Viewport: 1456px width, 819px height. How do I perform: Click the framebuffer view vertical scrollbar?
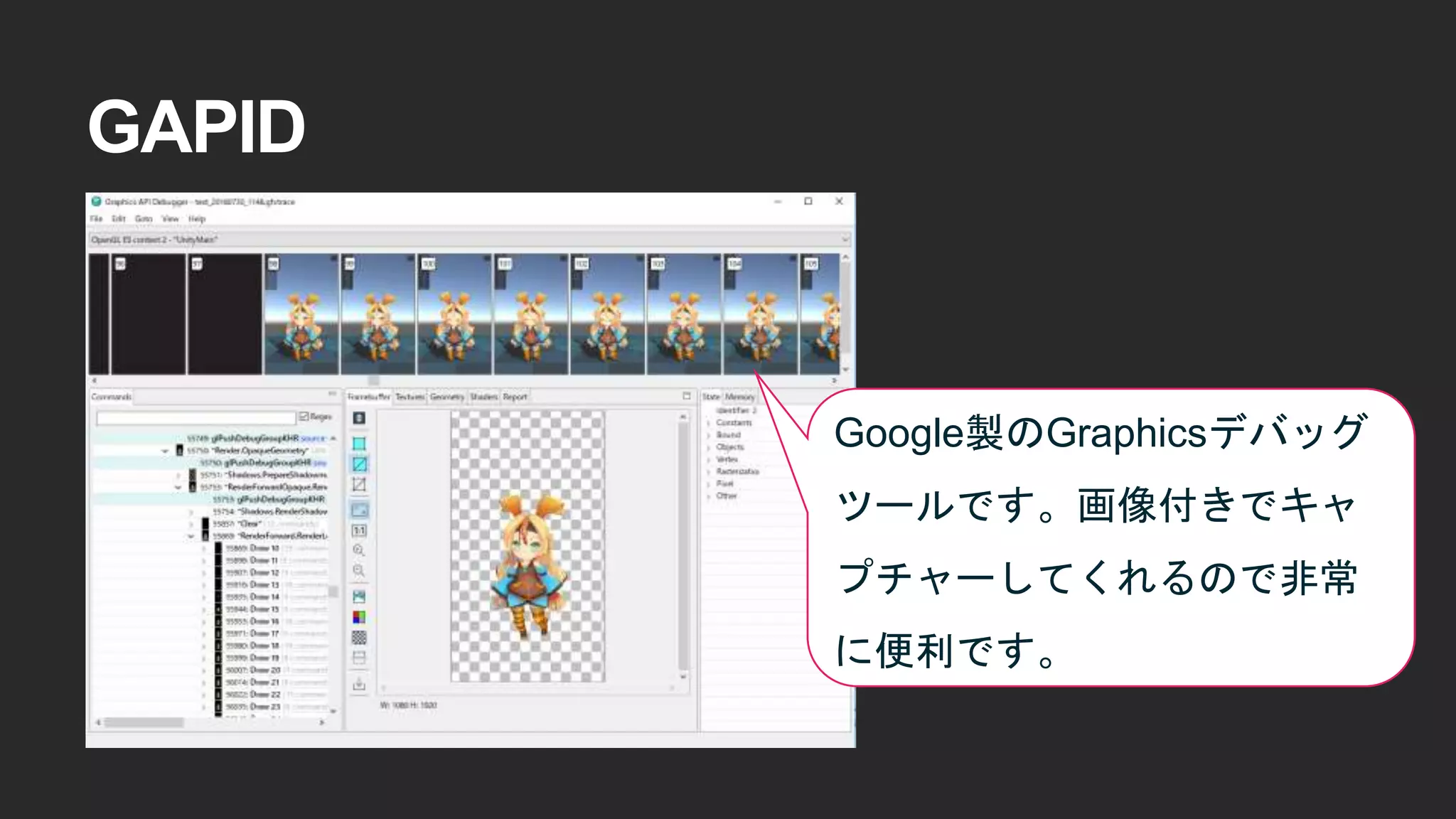tap(683, 547)
